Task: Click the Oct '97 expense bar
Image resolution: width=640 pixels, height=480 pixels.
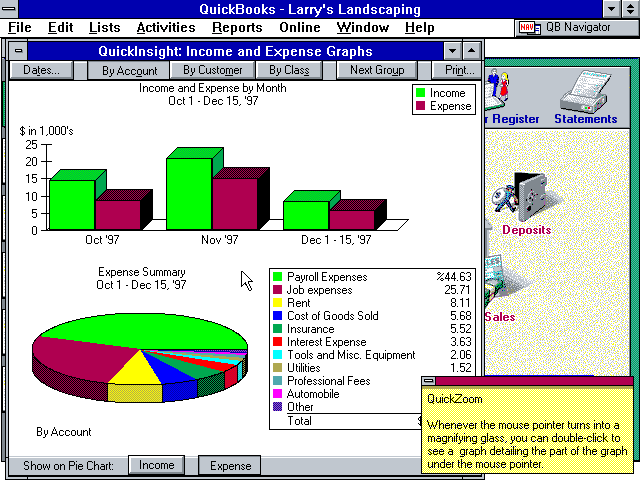Action: pos(118,215)
